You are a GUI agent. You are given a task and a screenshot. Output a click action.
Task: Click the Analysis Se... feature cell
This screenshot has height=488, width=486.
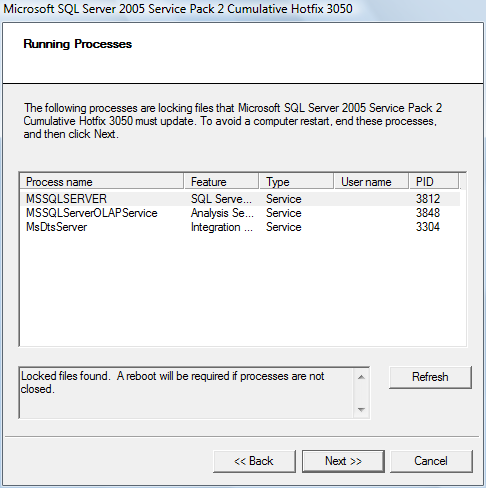[x=222, y=213]
